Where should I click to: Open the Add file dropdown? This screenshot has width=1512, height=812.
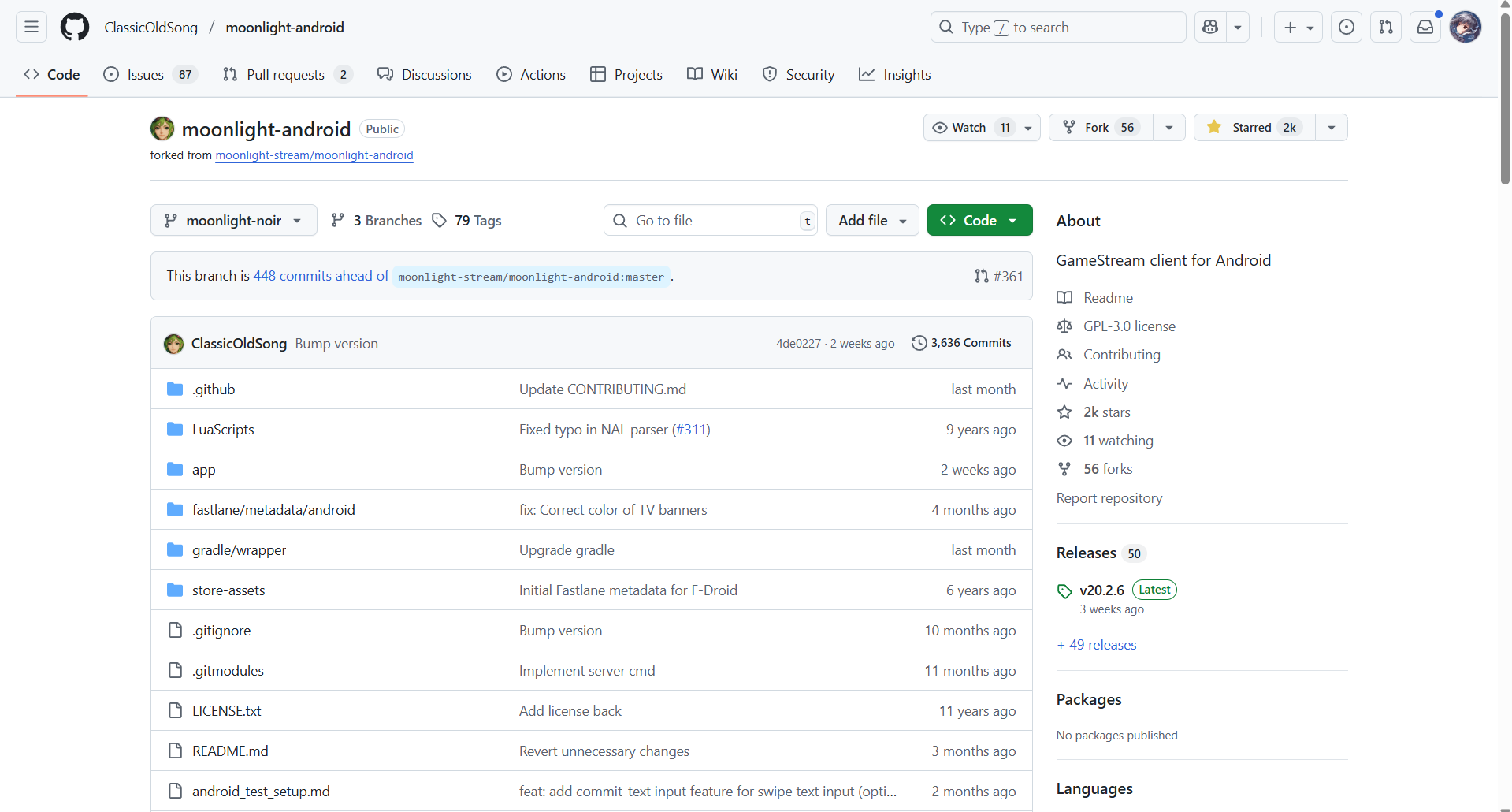click(x=872, y=221)
